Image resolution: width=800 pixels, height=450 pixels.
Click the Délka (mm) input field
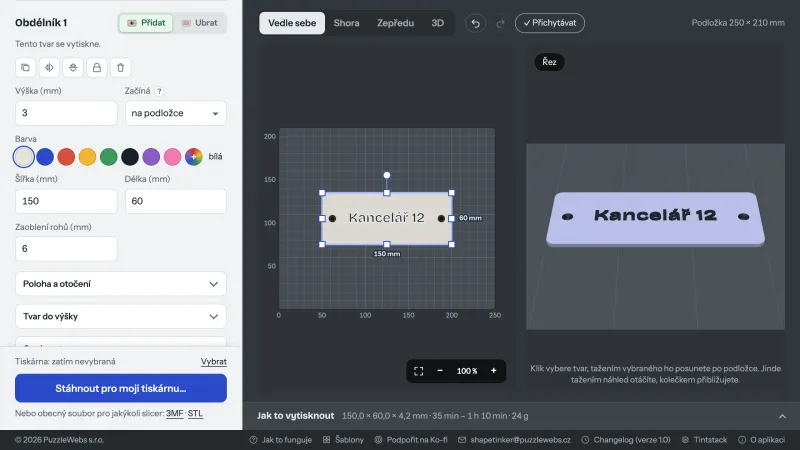[176, 201]
